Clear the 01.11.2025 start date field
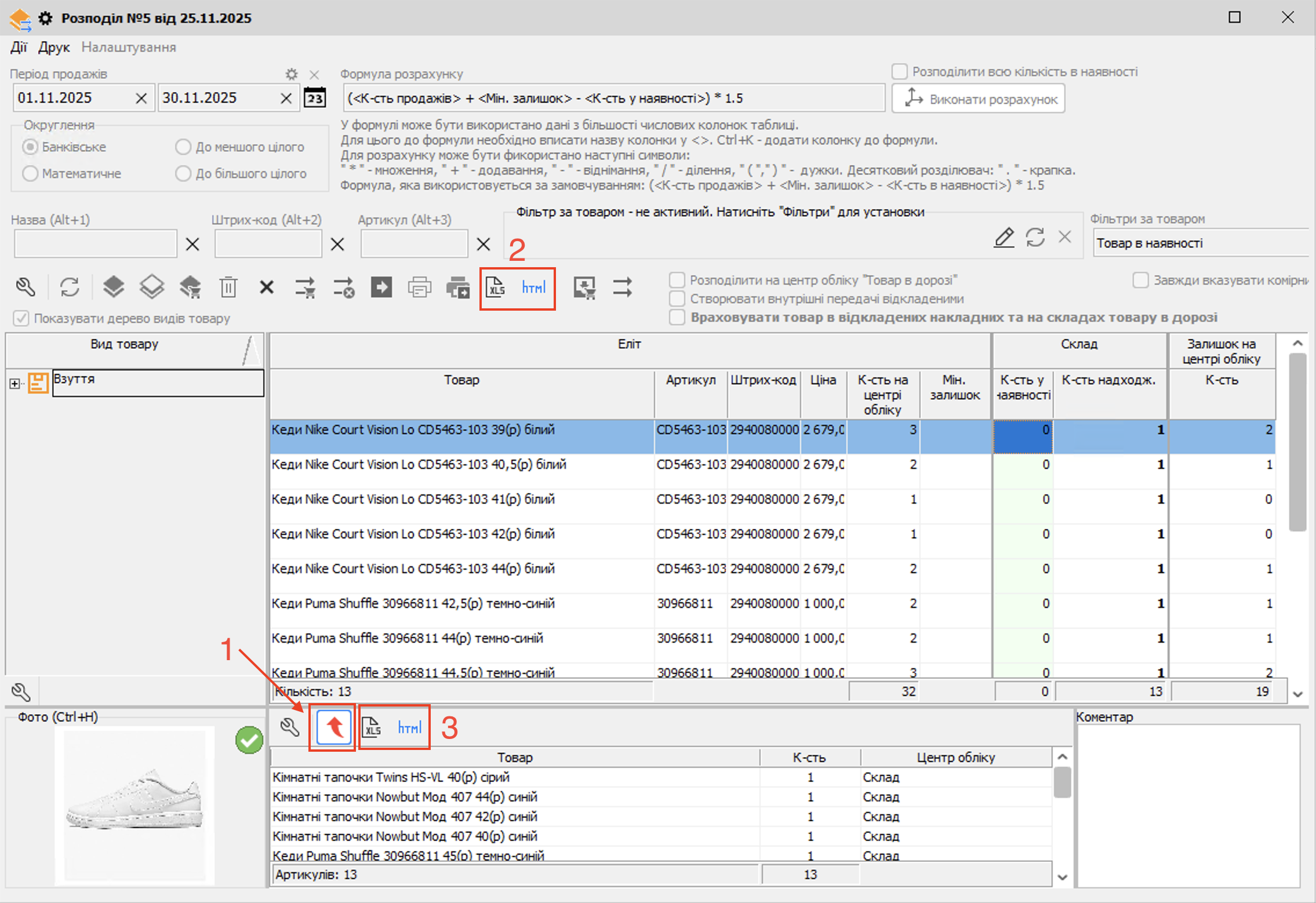 coord(141,99)
